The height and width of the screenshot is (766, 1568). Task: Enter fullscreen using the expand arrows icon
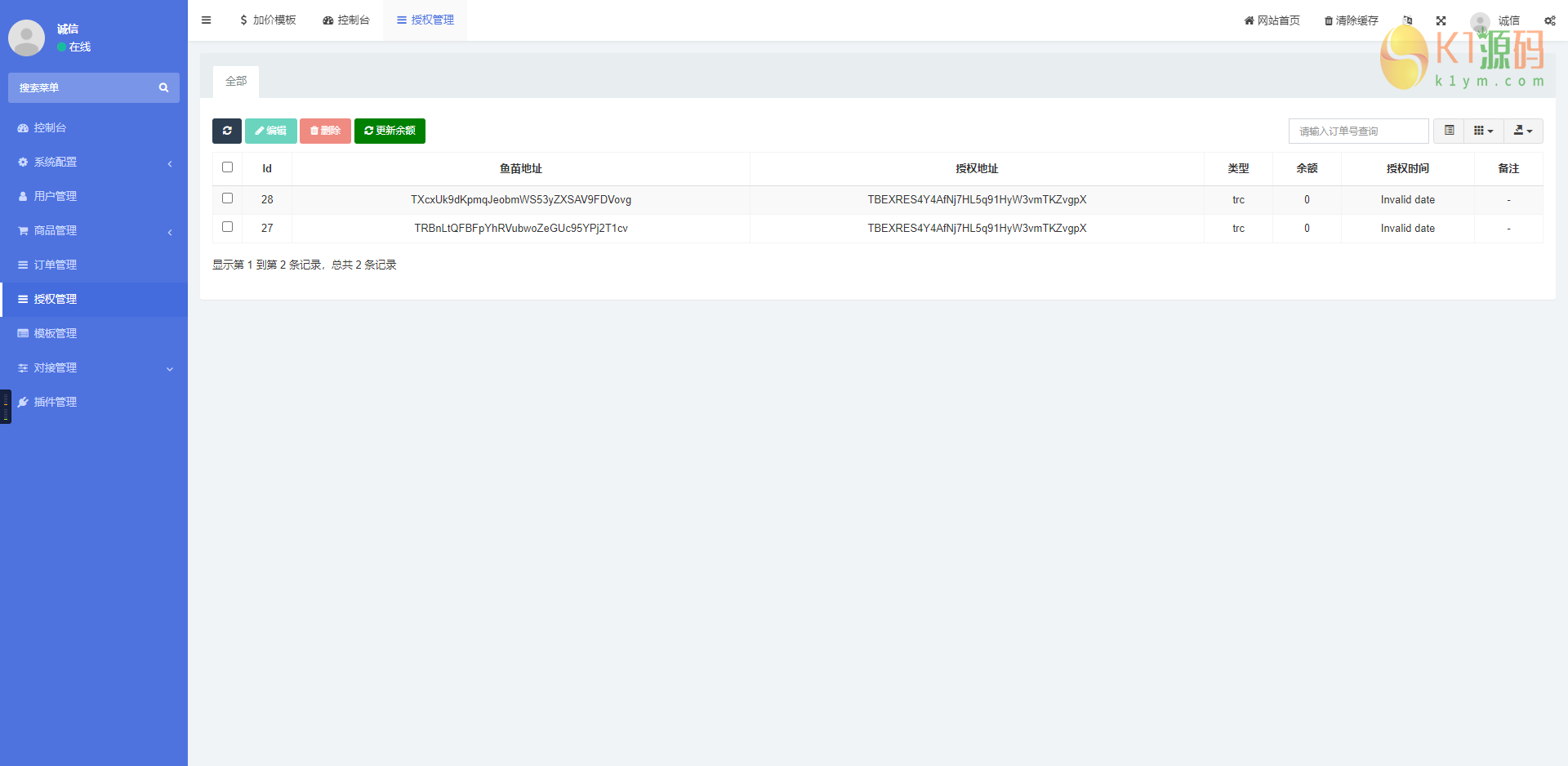point(1441,20)
